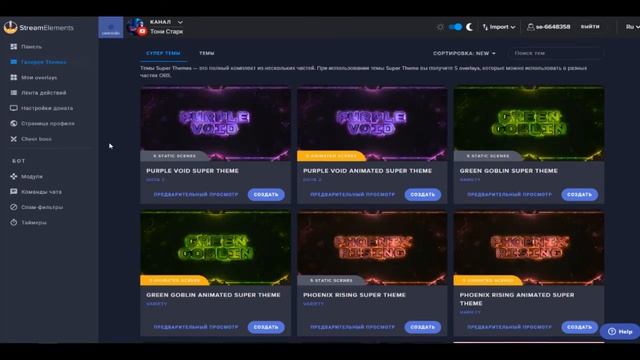
Task: Click Выйти logout link
Action: click(x=590, y=27)
